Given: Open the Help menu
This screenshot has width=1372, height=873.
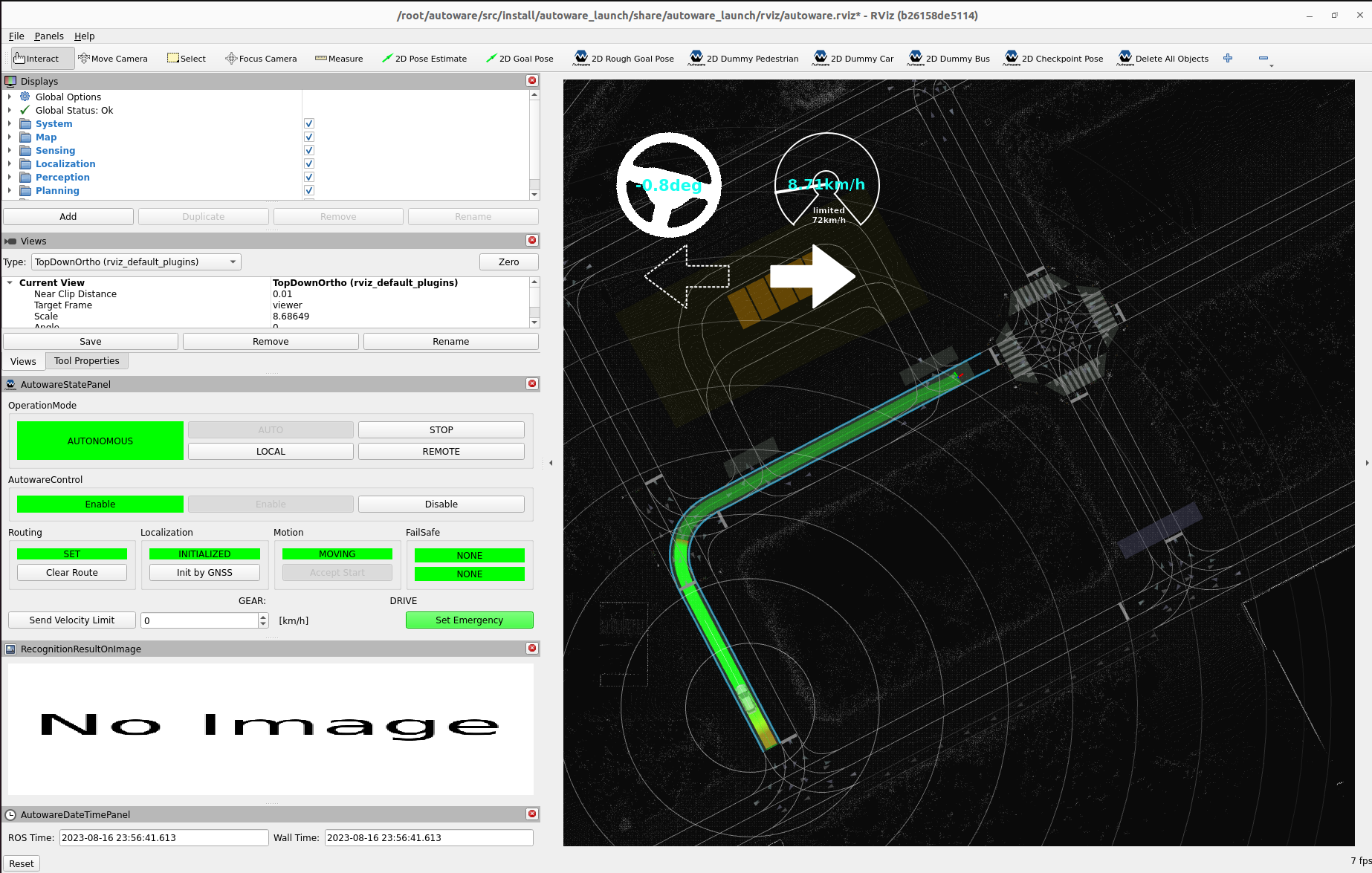Looking at the screenshot, I should point(84,36).
